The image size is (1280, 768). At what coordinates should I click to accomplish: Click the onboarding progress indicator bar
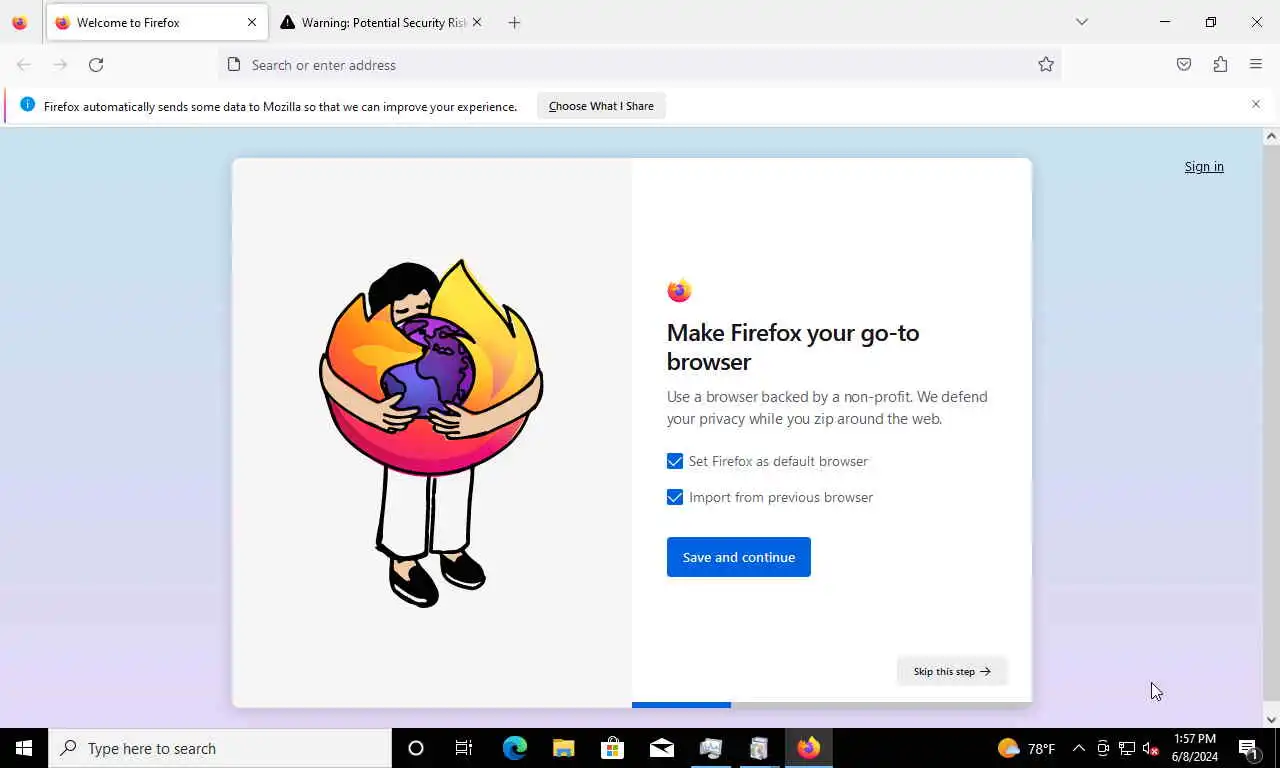831,705
